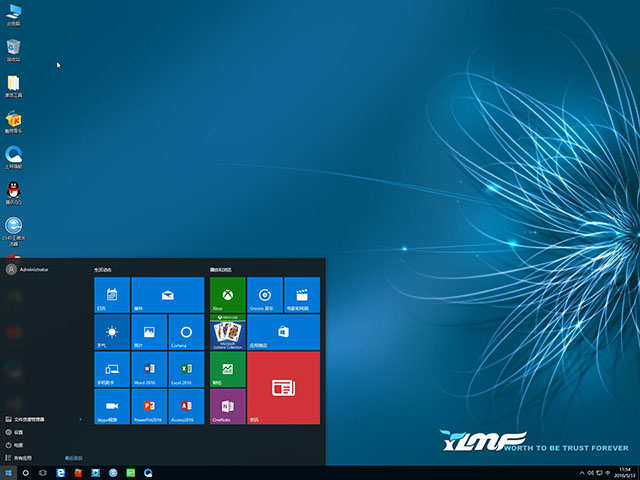Open the taskbar clock and date

pos(622,471)
